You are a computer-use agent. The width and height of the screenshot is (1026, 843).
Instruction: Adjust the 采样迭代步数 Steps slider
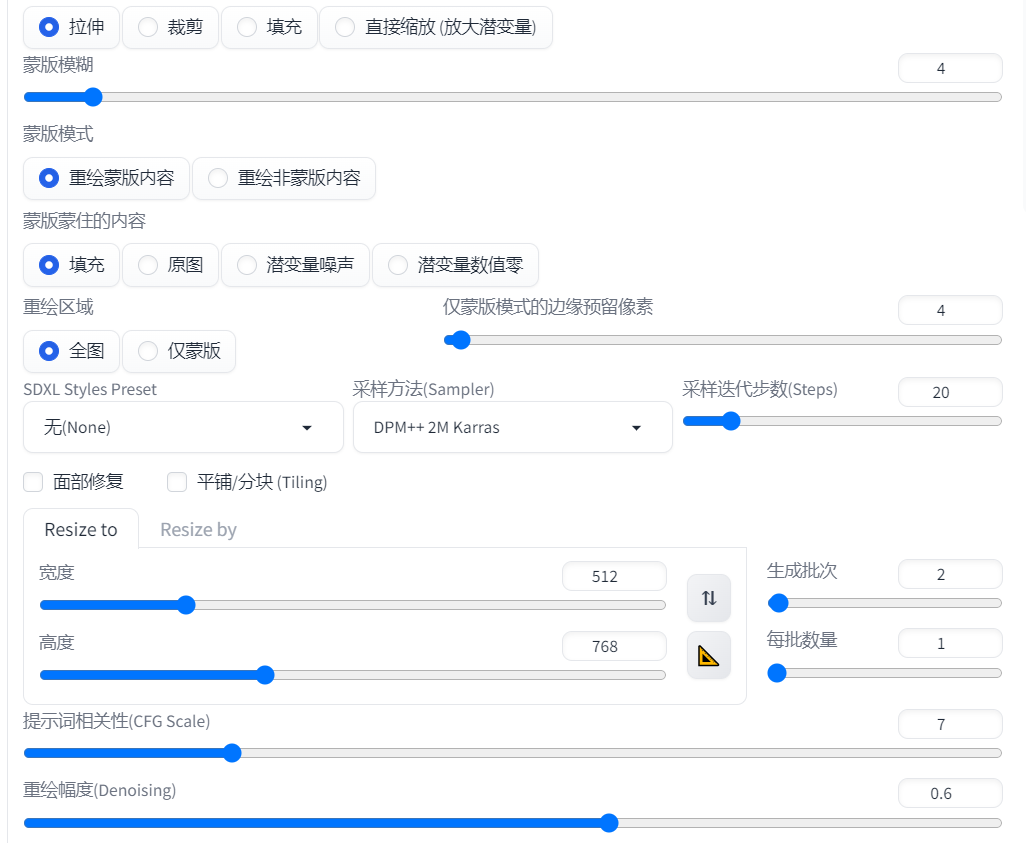coord(843,421)
